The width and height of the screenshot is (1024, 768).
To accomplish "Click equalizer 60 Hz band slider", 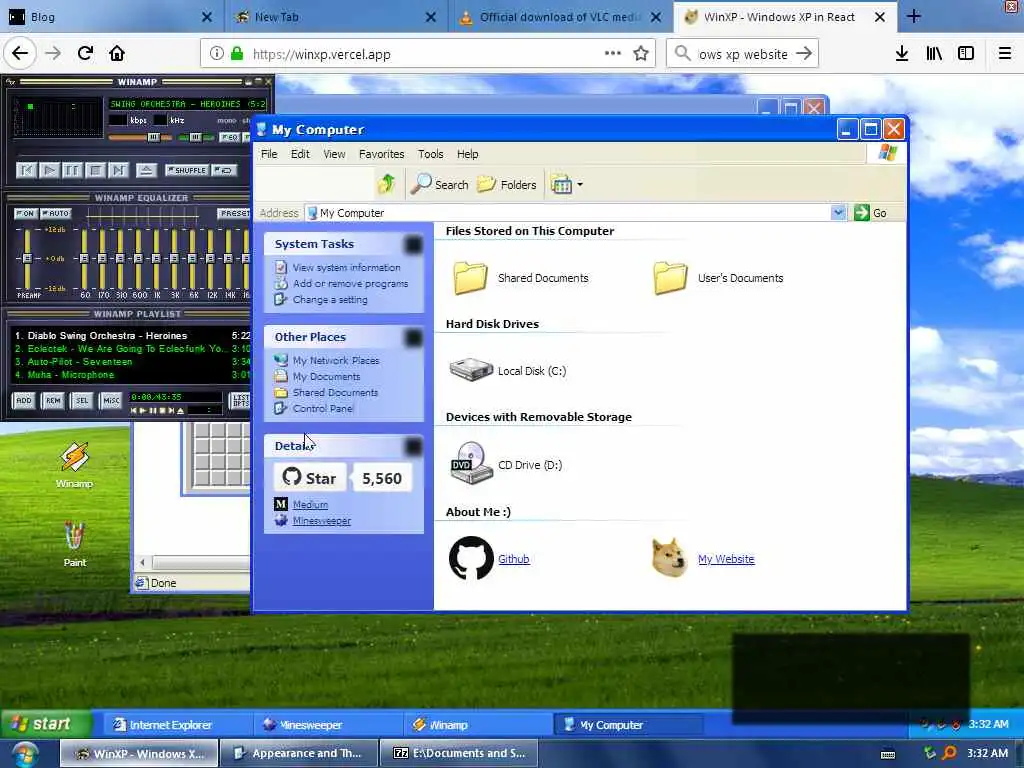I will [x=84, y=258].
